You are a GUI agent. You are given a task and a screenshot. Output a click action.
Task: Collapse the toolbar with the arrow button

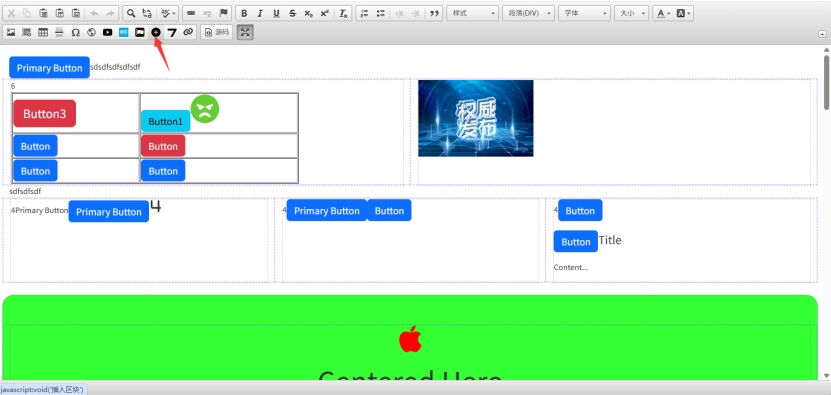821,34
